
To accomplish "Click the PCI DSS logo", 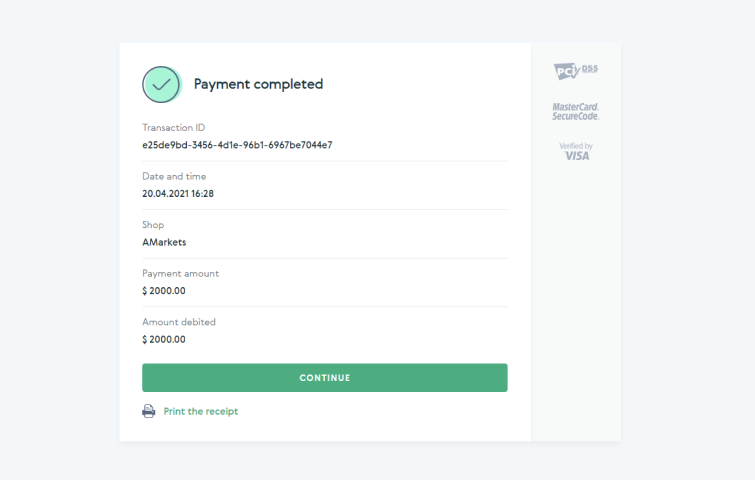I will click(575, 71).
